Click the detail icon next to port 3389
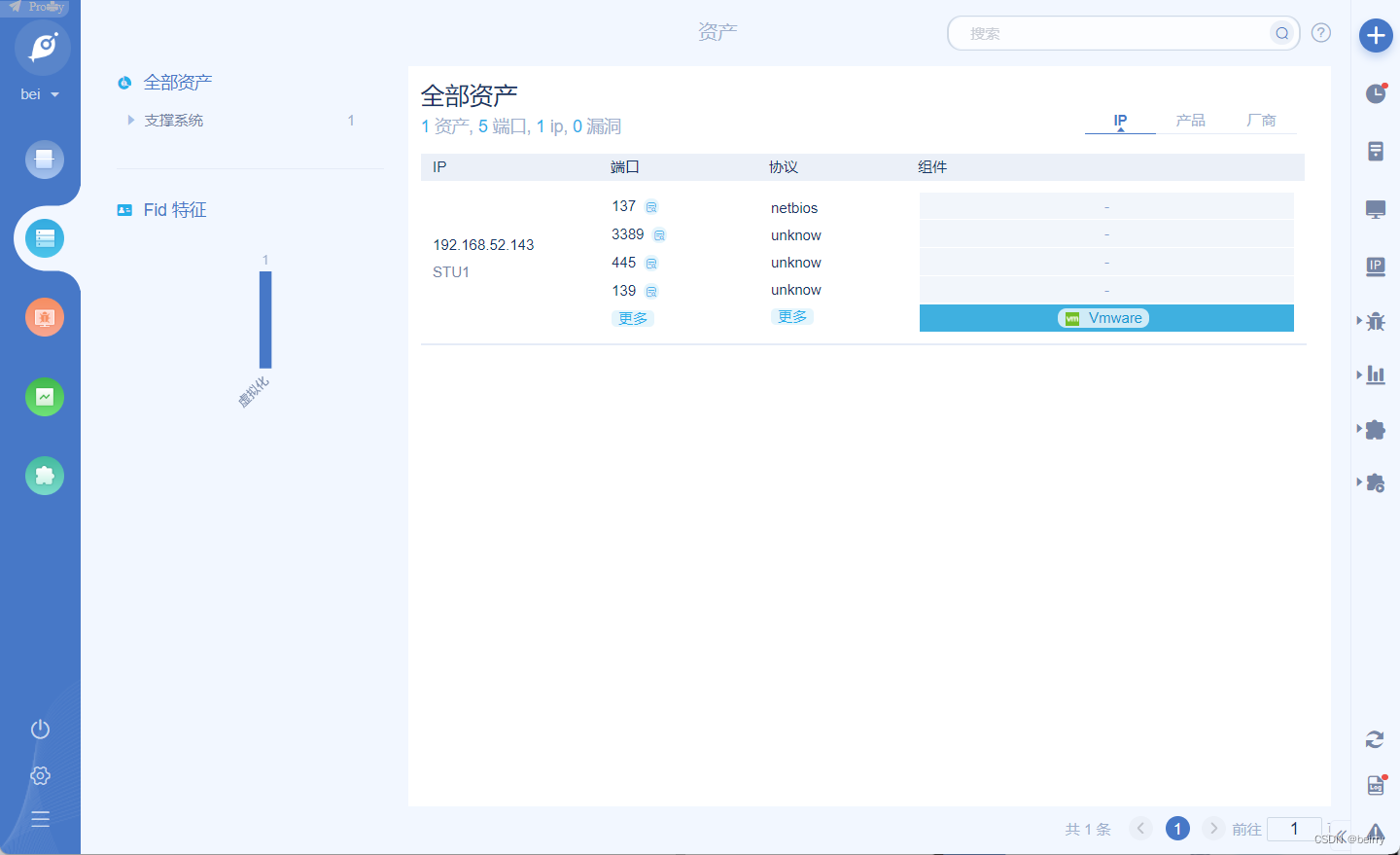Screen dimensions: 1400x855 [x=659, y=235]
